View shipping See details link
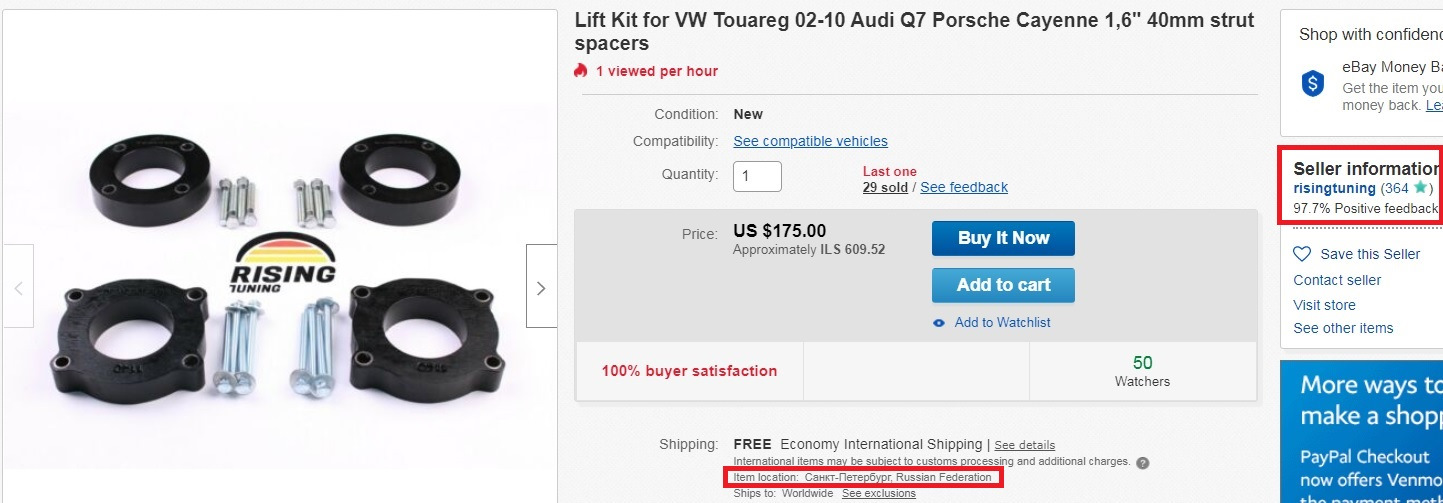This screenshot has width=1443, height=503. (x=1024, y=445)
